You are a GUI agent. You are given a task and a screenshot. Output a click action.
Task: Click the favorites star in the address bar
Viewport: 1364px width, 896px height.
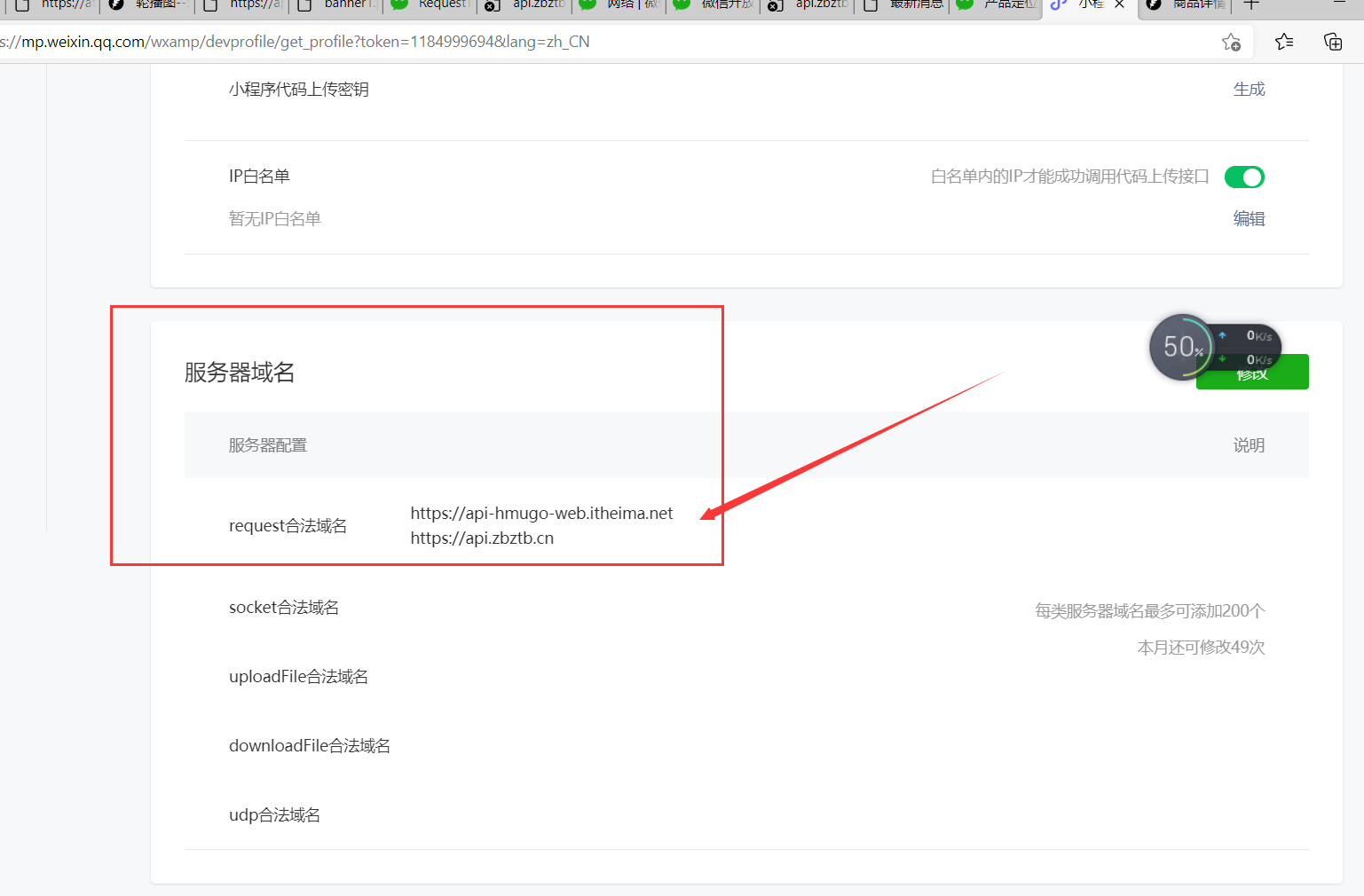[1231, 42]
